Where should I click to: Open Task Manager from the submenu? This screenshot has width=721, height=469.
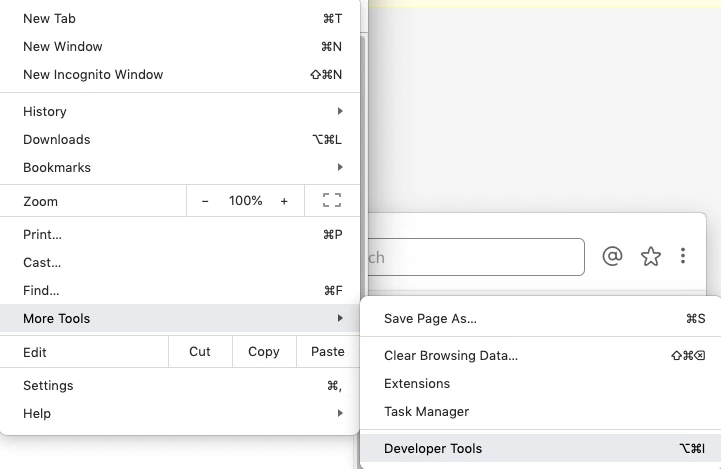540,412
